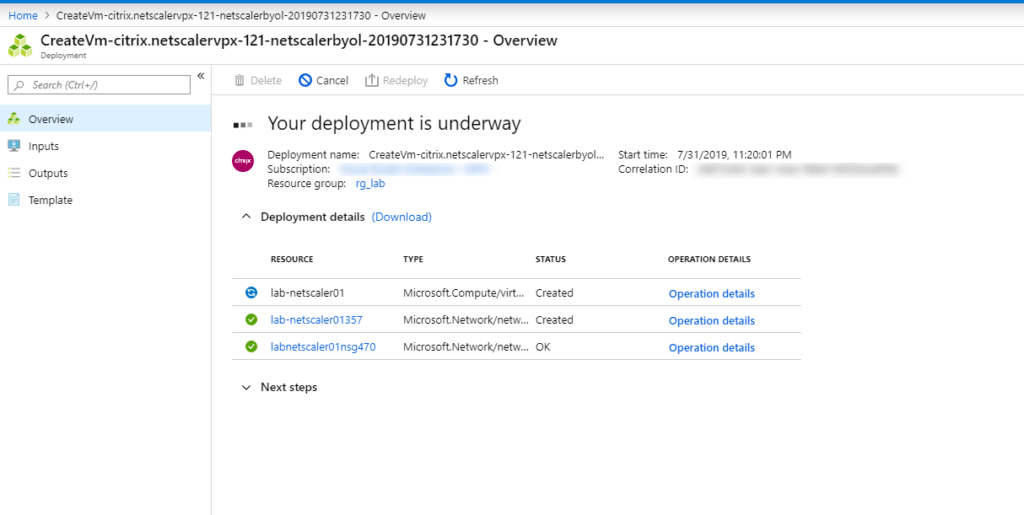The image size is (1024, 515).
Task: Open the labnetscaler01nsg470 resource link
Action: (323, 347)
